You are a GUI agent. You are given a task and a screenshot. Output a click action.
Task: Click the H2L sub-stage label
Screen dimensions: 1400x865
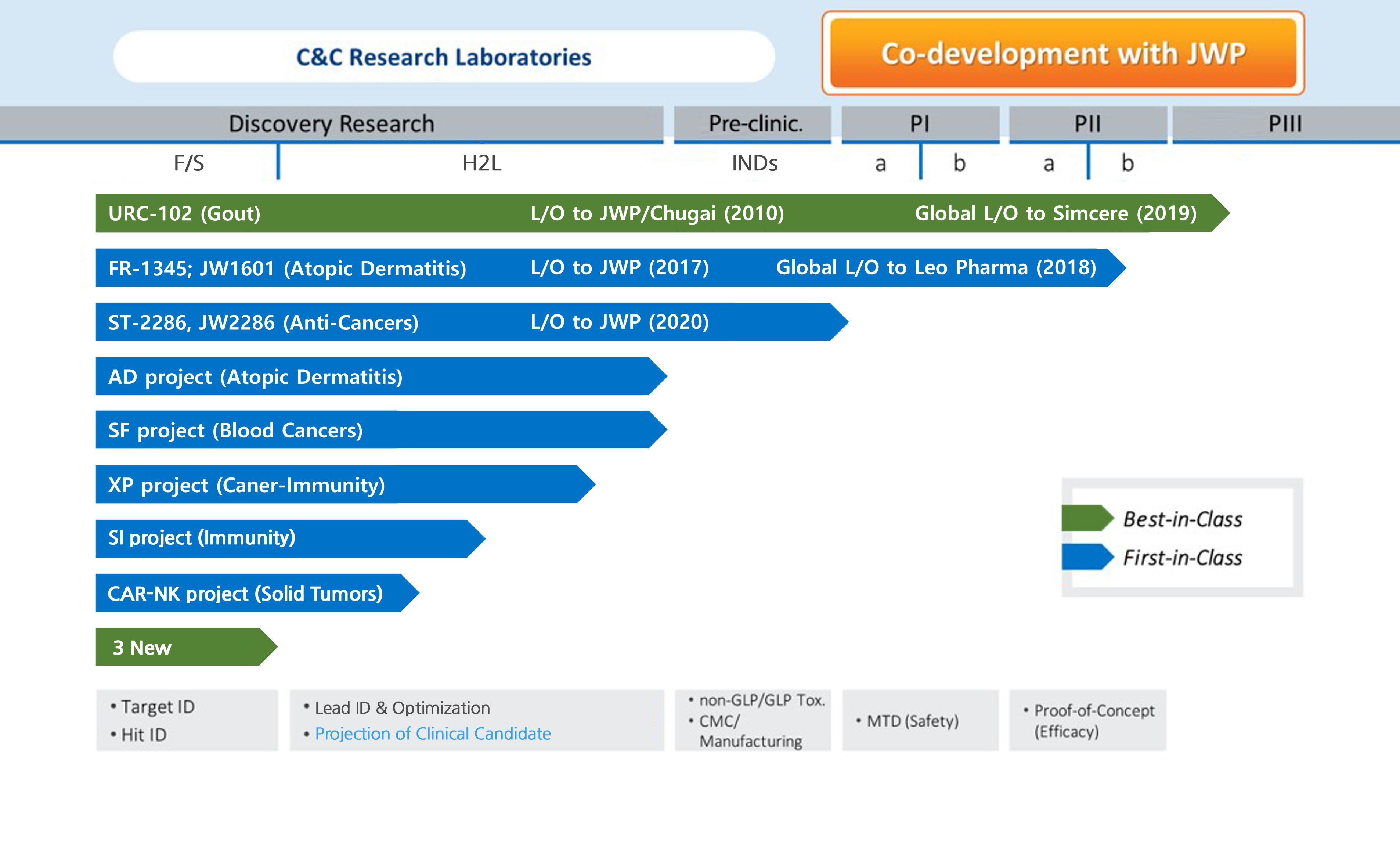tap(482, 163)
